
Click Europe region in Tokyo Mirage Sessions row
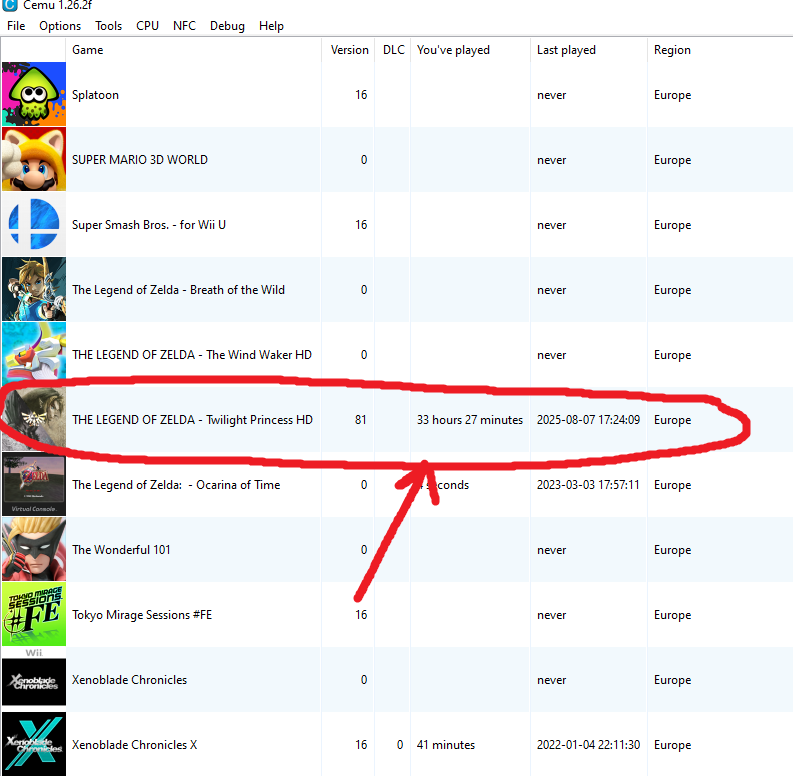(672, 615)
